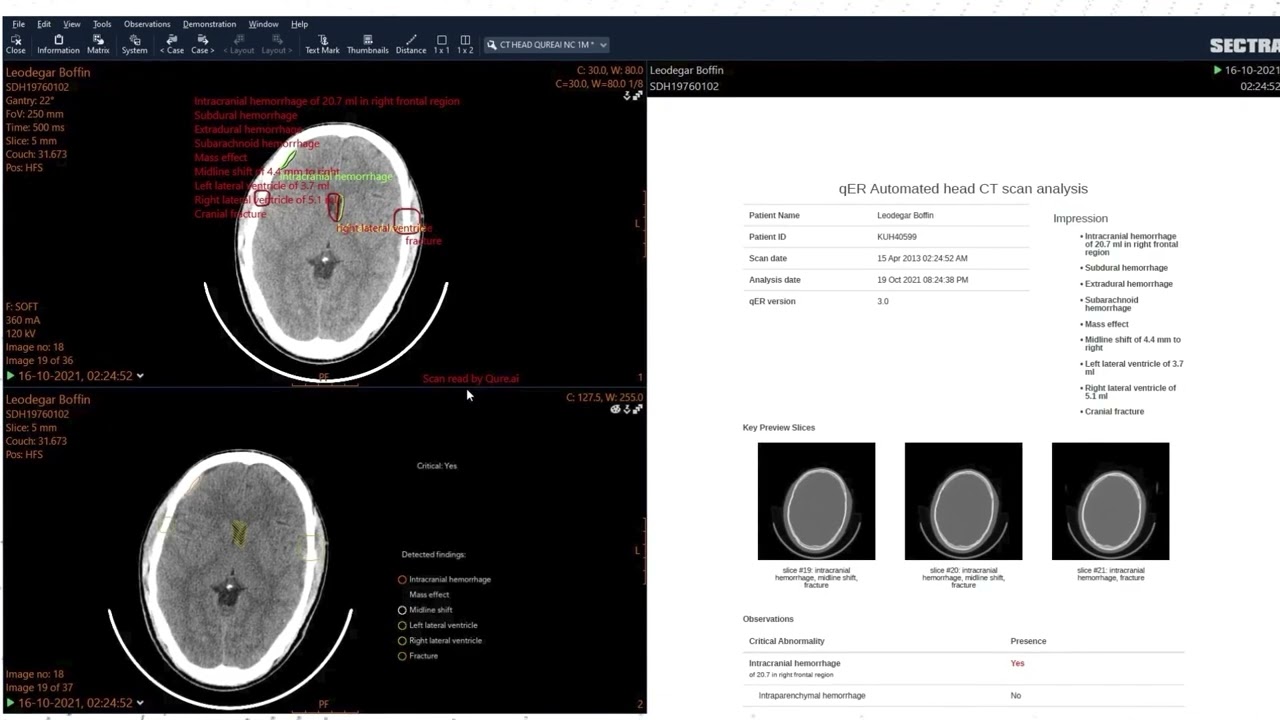Viewport: 1280px width, 720px height.
Task: Switch to 1 x 2 layout
Action: 465,44
